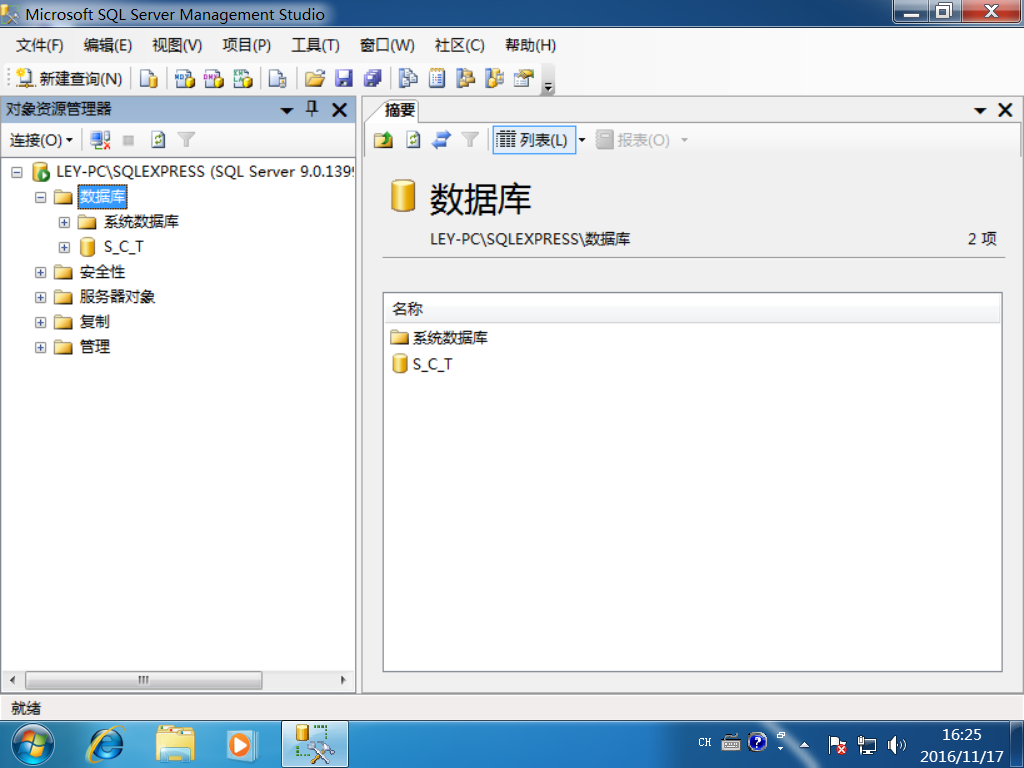Open the main toolbar overflow options arrow

tap(549, 86)
